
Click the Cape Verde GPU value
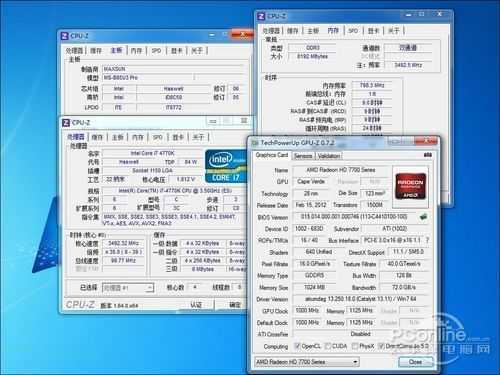[x=311, y=182]
